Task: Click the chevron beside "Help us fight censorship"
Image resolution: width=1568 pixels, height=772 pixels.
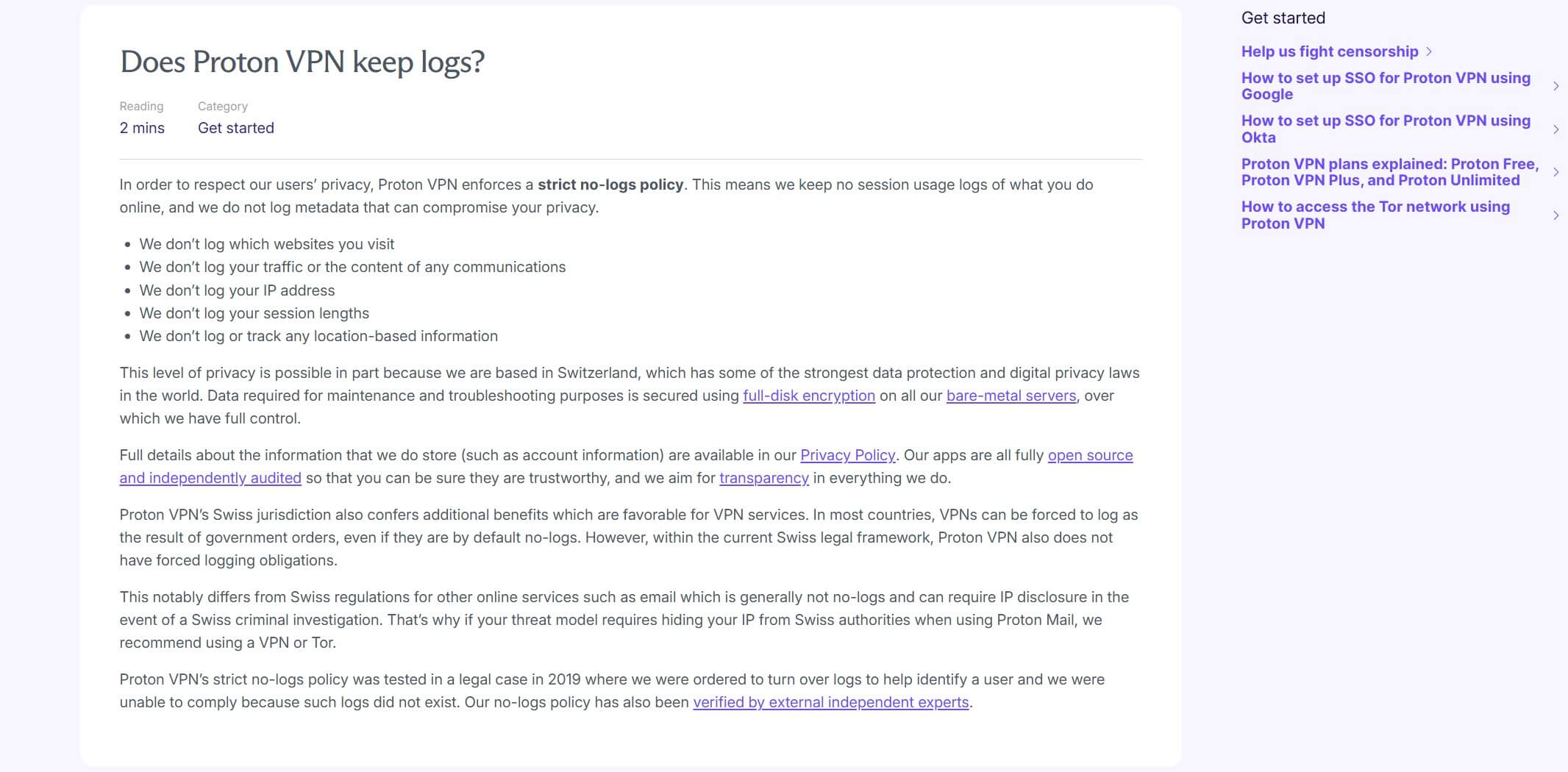Action: (1430, 51)
